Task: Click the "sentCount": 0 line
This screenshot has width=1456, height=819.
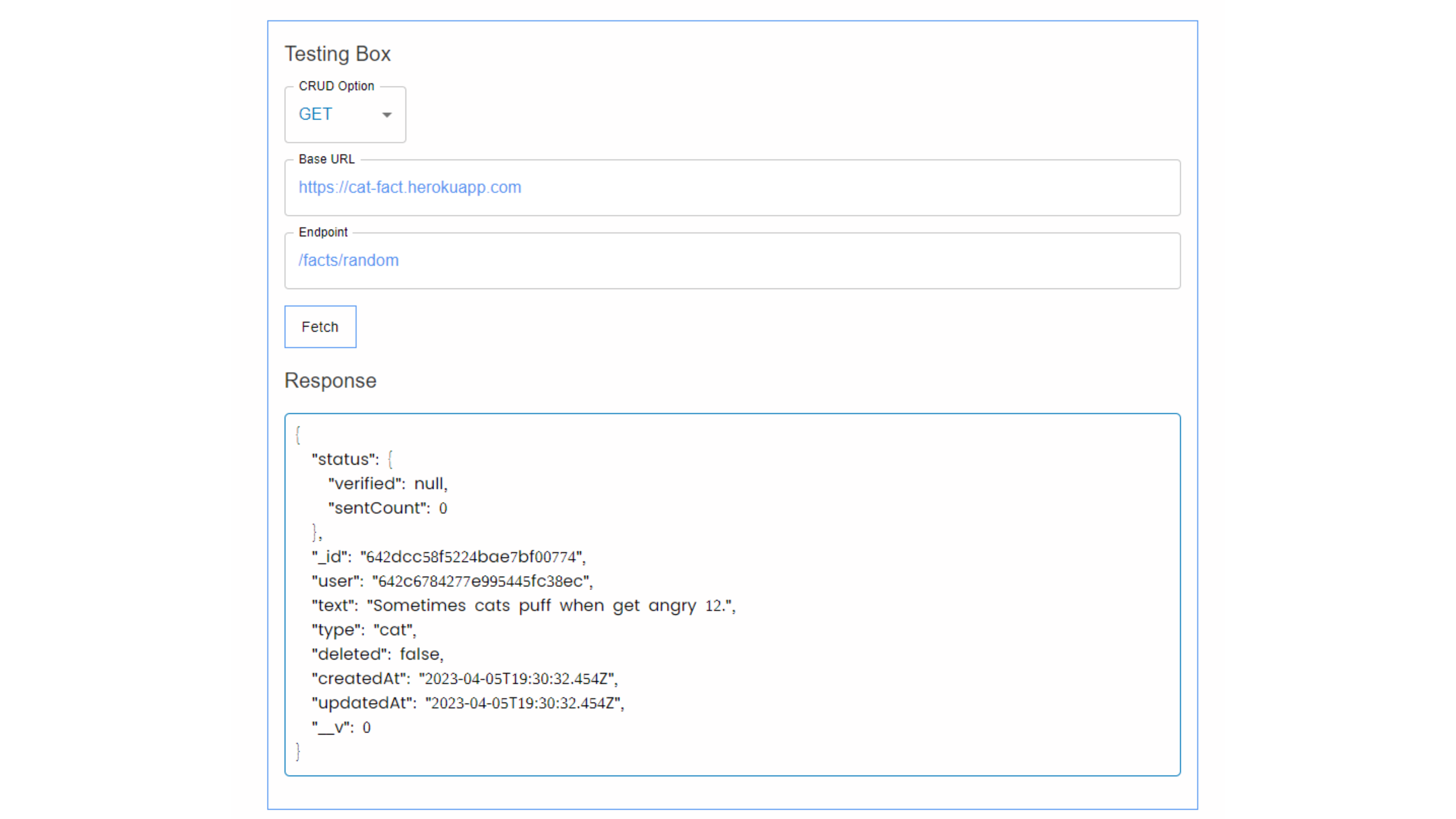Action: (388, 508)
